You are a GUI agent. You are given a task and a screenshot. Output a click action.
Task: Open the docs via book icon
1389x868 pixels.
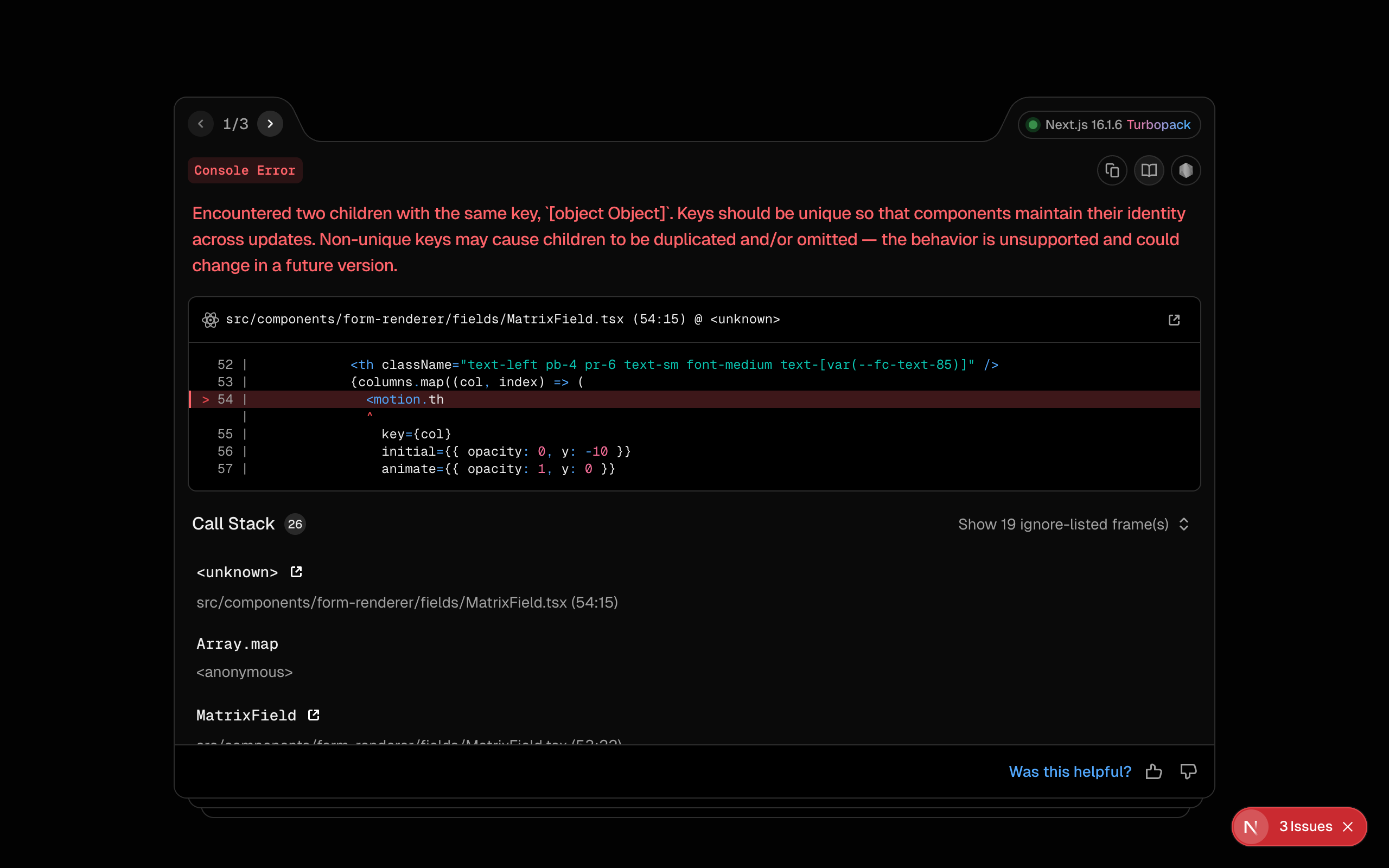tap(1149, 170)
